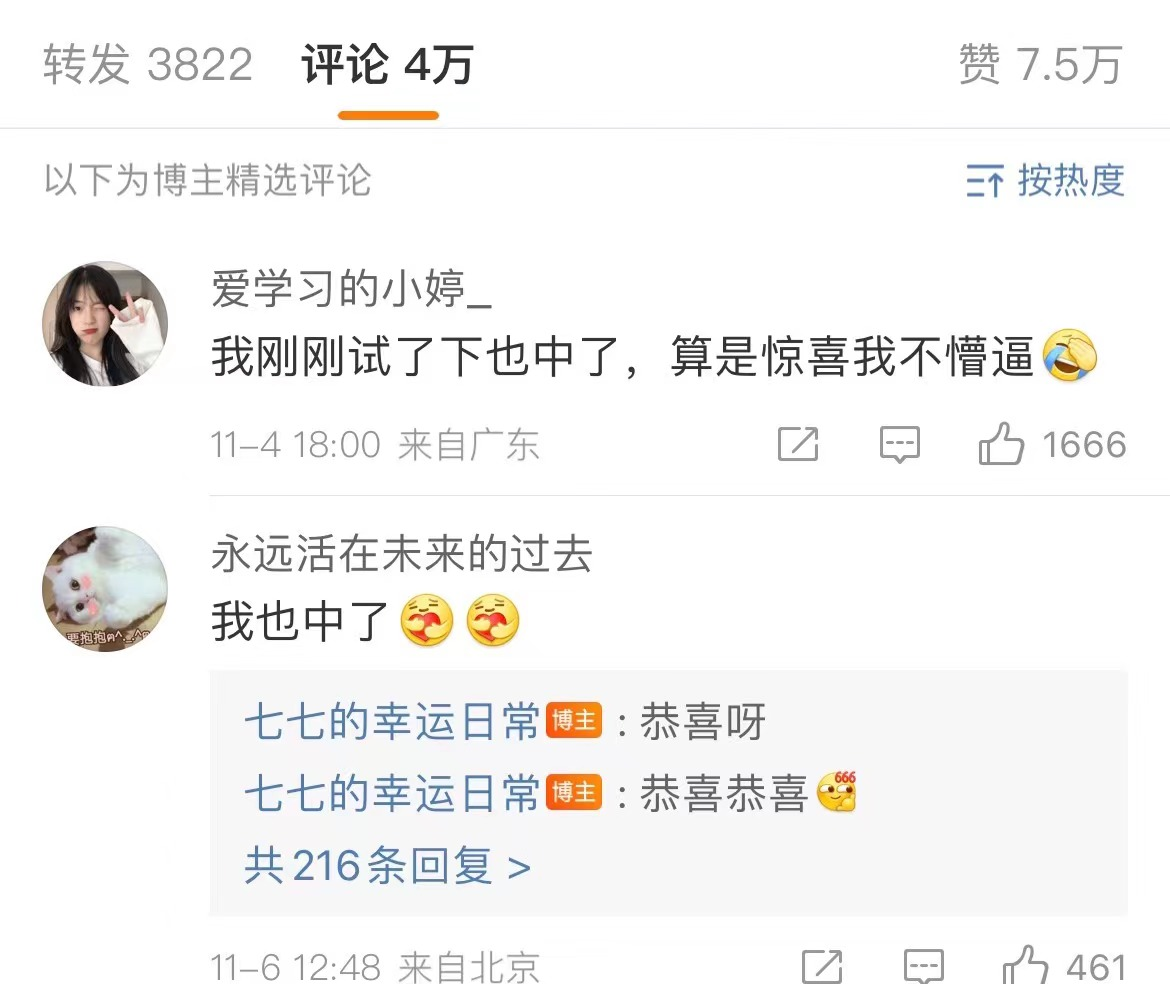Tap reply bubble icon on 爱学习的小婷_ comment
The height and width of the screenshot is (984, 1170).
pyautogui.click(x=900, y=444)
